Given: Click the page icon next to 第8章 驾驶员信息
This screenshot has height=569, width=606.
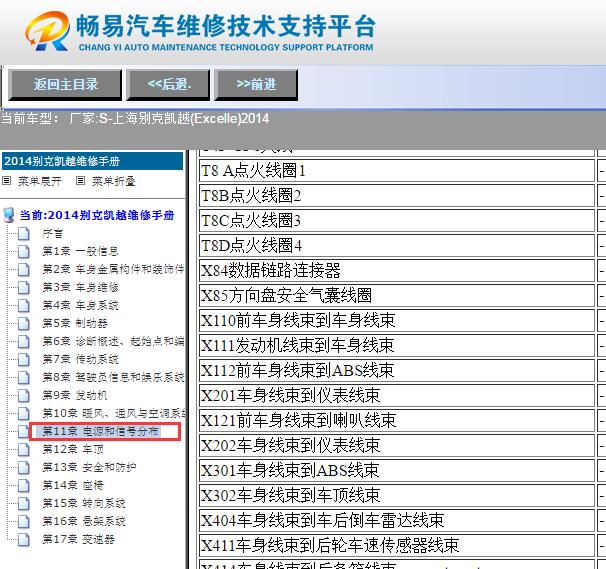Looking at the screenshot, I should tap(24, 377).
